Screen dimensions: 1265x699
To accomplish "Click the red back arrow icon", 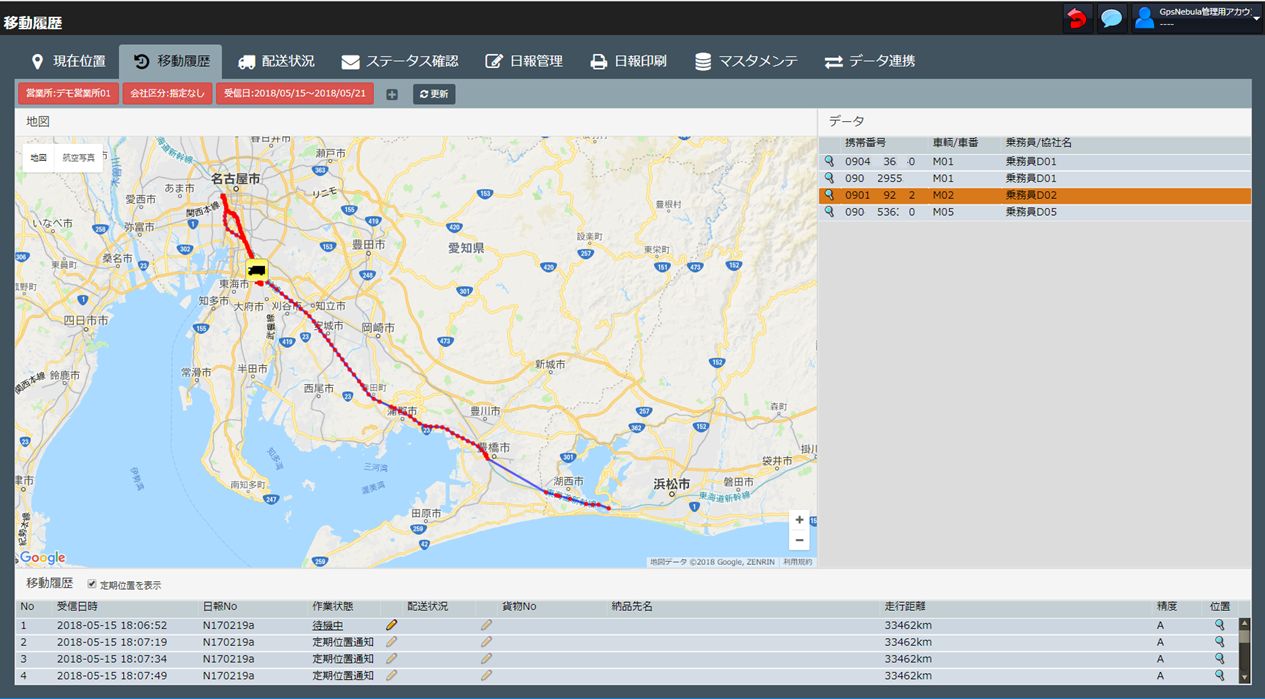I will [1077, 18].
